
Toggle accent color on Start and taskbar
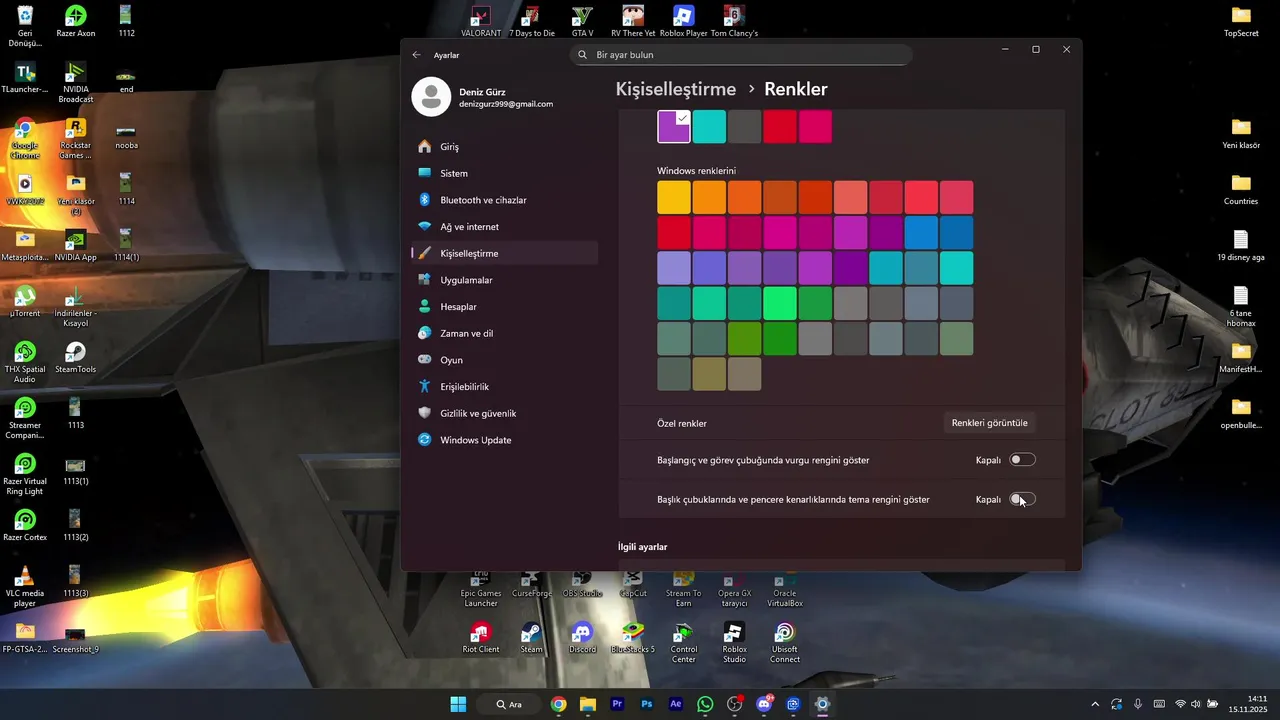(x=1022, y=460)
